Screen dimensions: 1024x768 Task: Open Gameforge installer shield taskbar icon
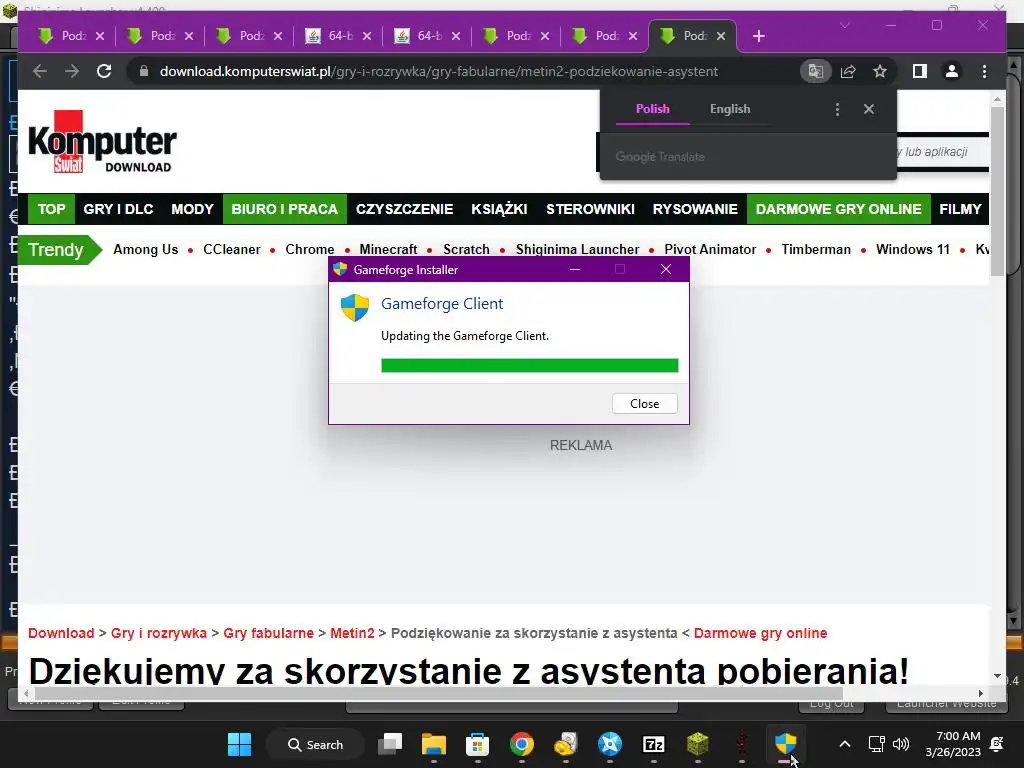coord(786,744)
